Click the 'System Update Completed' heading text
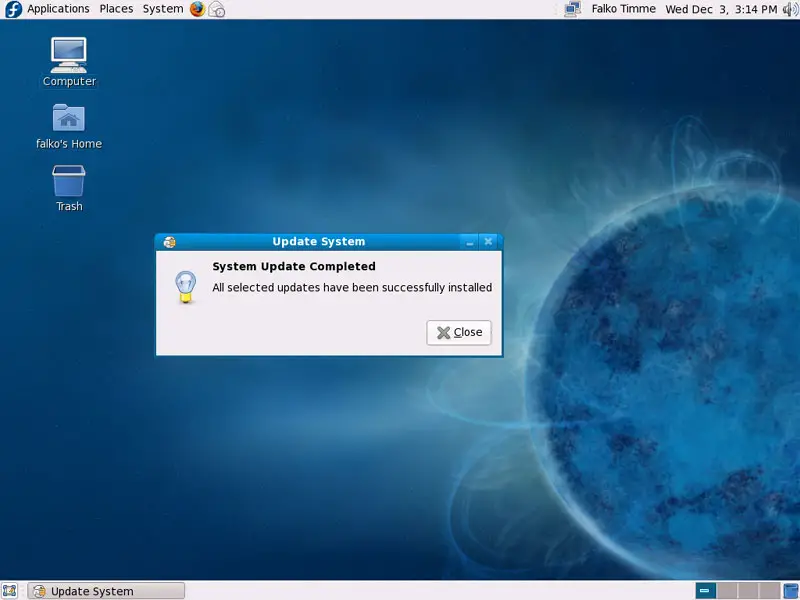Image resolution: width=800 pixels, height=600 pixels. (294, 266)
